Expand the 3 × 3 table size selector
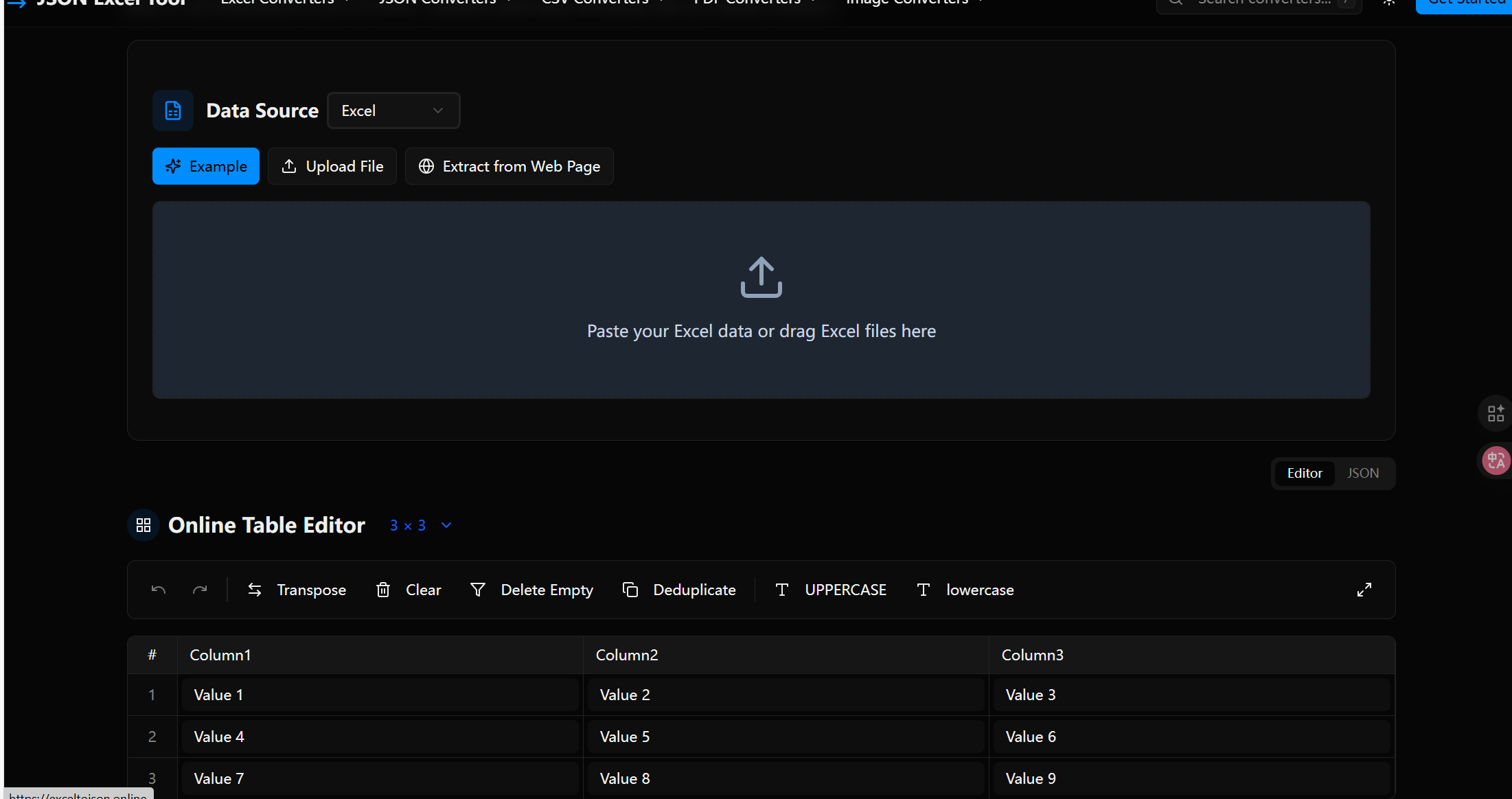 [420, 525]
